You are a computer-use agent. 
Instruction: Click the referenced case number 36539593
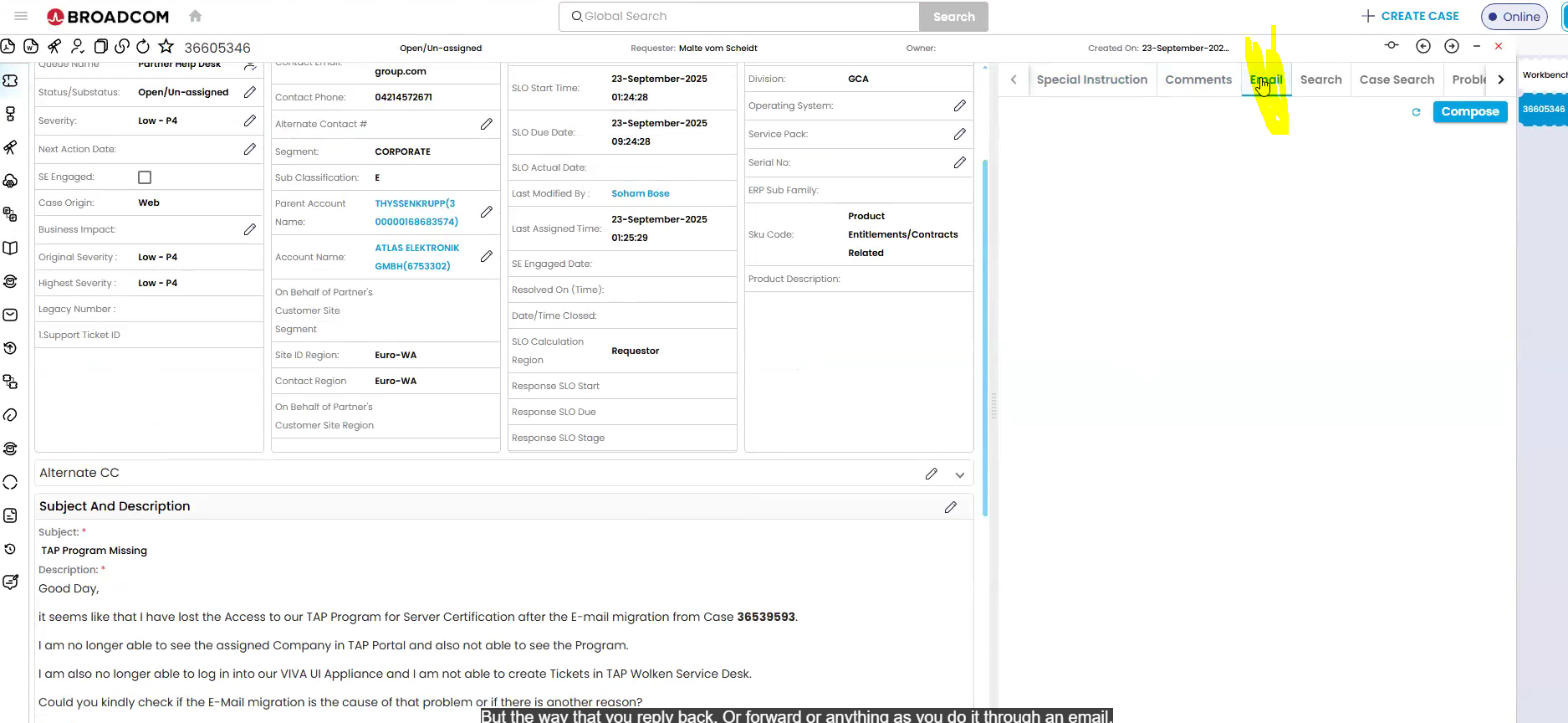766,617
